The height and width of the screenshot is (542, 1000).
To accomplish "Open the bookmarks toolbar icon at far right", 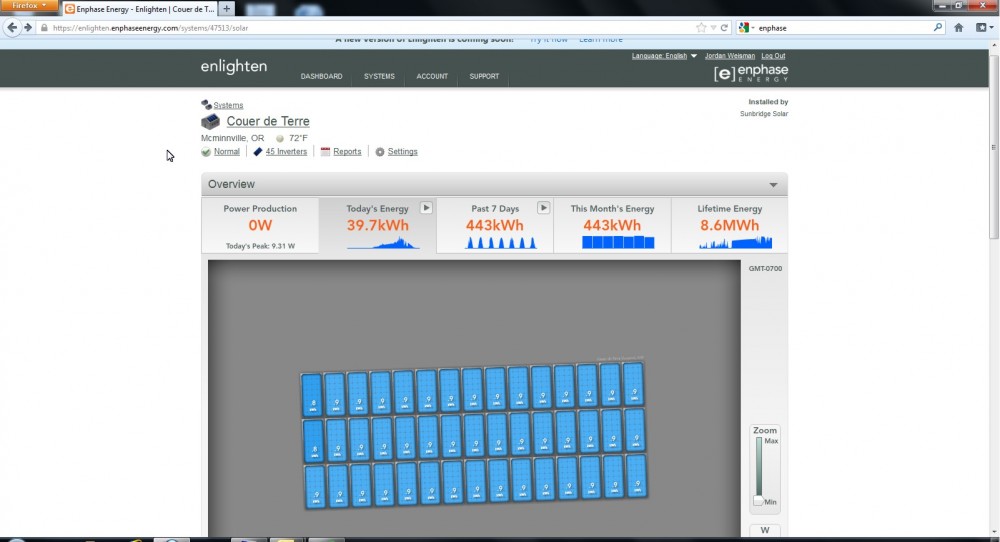I will (984, 27).
